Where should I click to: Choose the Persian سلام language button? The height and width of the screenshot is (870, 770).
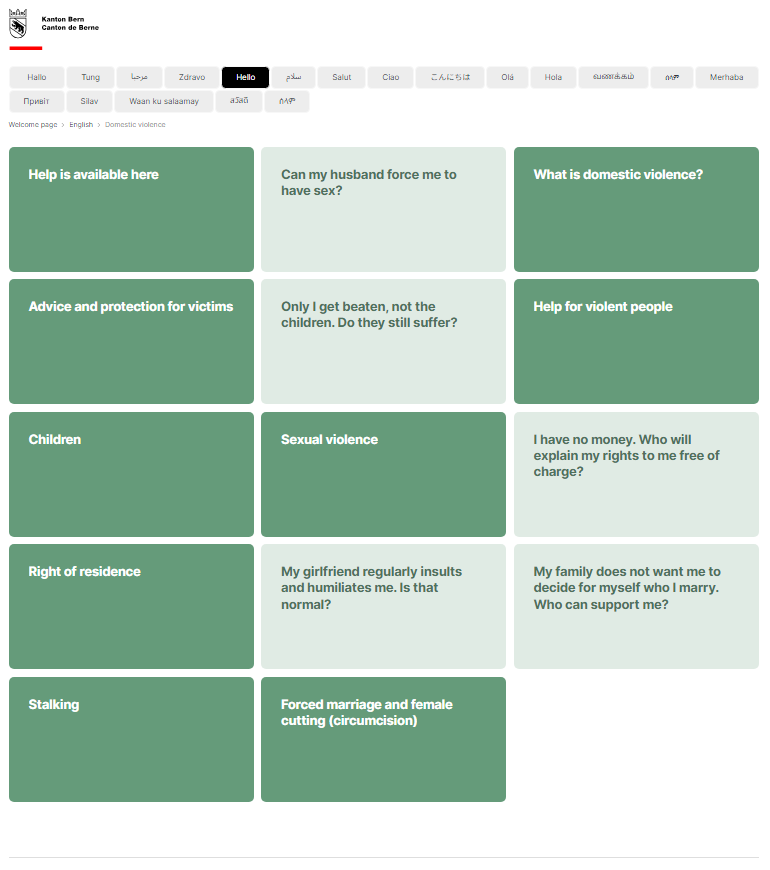coord(293,77)
